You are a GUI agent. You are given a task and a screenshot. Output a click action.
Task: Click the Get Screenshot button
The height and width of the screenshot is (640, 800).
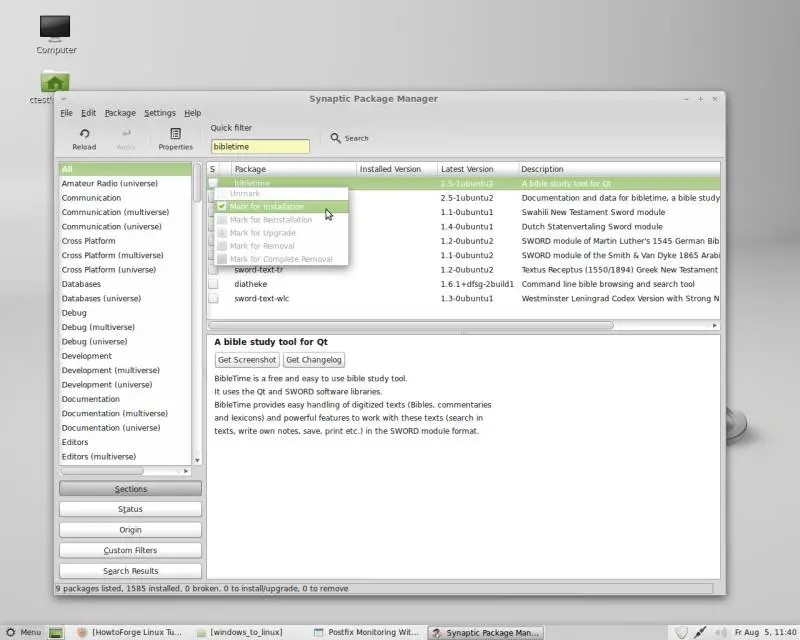(247, 360)
